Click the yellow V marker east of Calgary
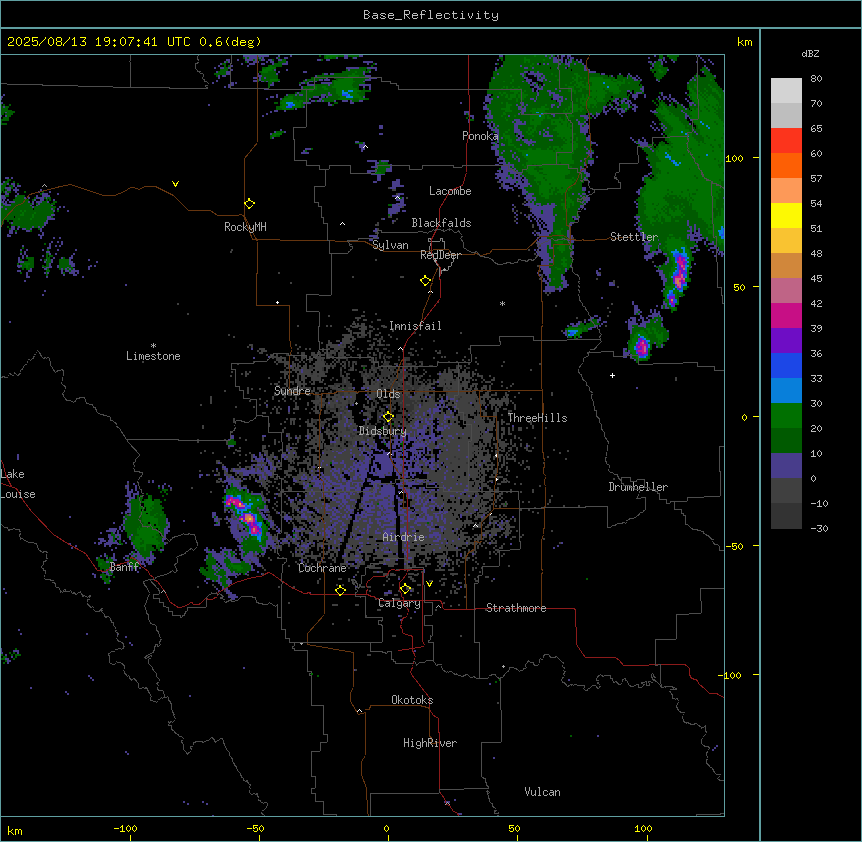The image size is (862, 842). [429, 584]
